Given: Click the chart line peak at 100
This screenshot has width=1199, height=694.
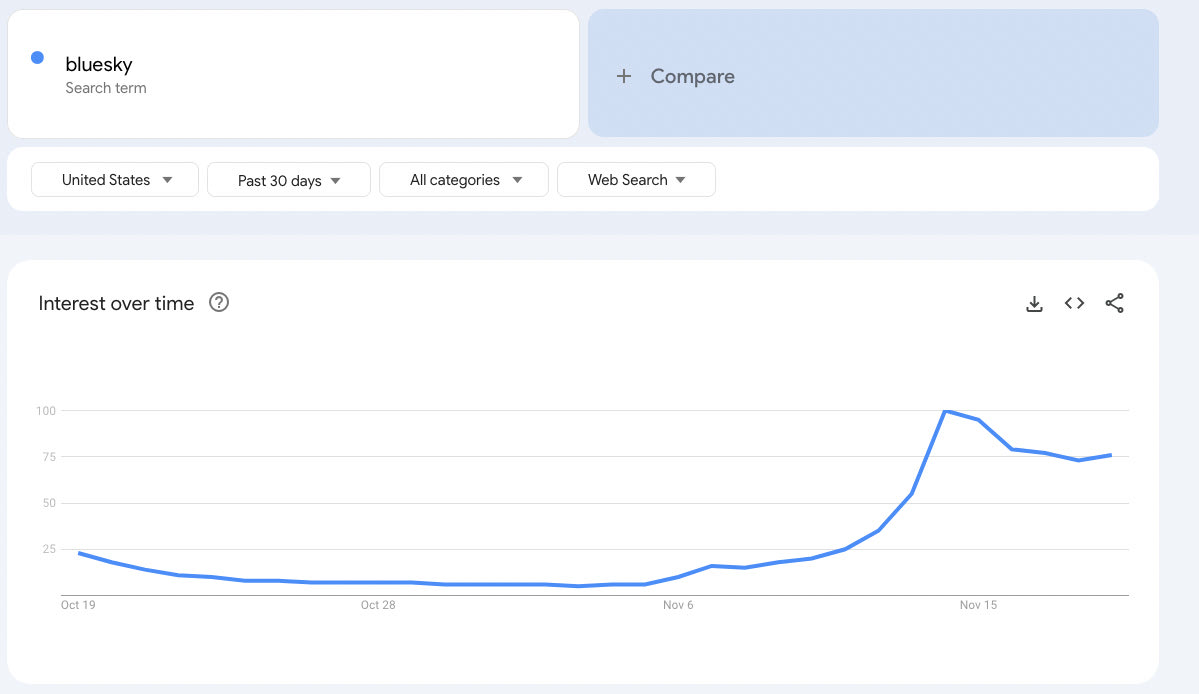Looking at the screenshot, I should pyautogui.click(x=945, y=411).
